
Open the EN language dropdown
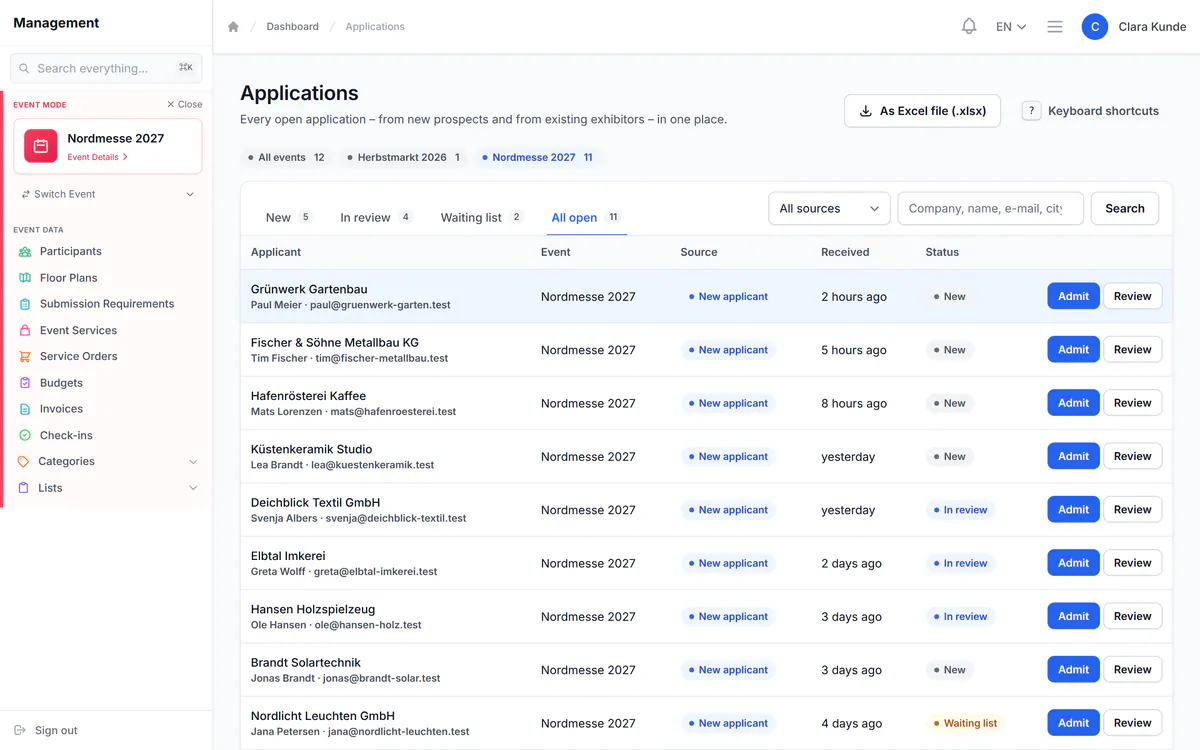[x=1011, y=27]
